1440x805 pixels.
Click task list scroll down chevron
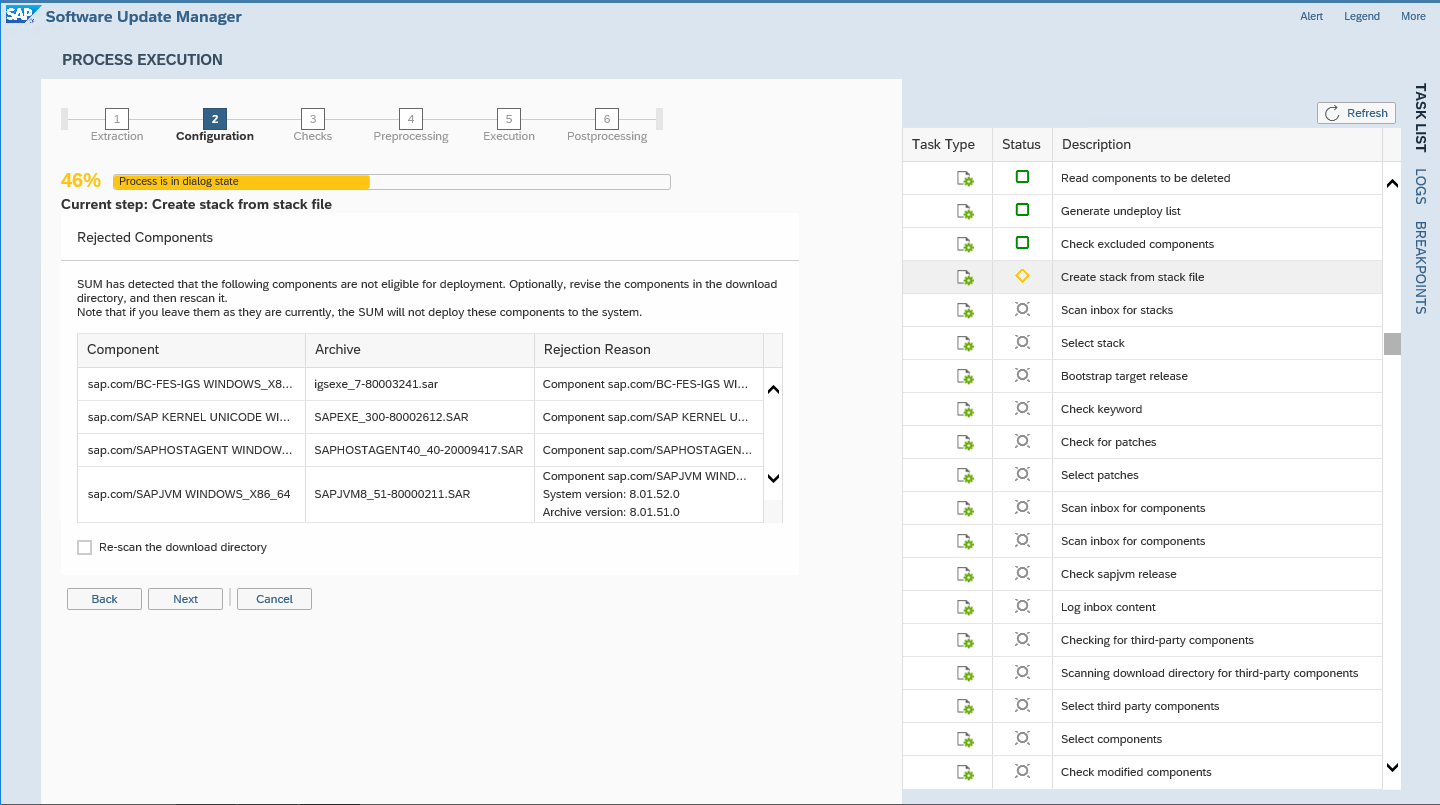click(1391, 767)
